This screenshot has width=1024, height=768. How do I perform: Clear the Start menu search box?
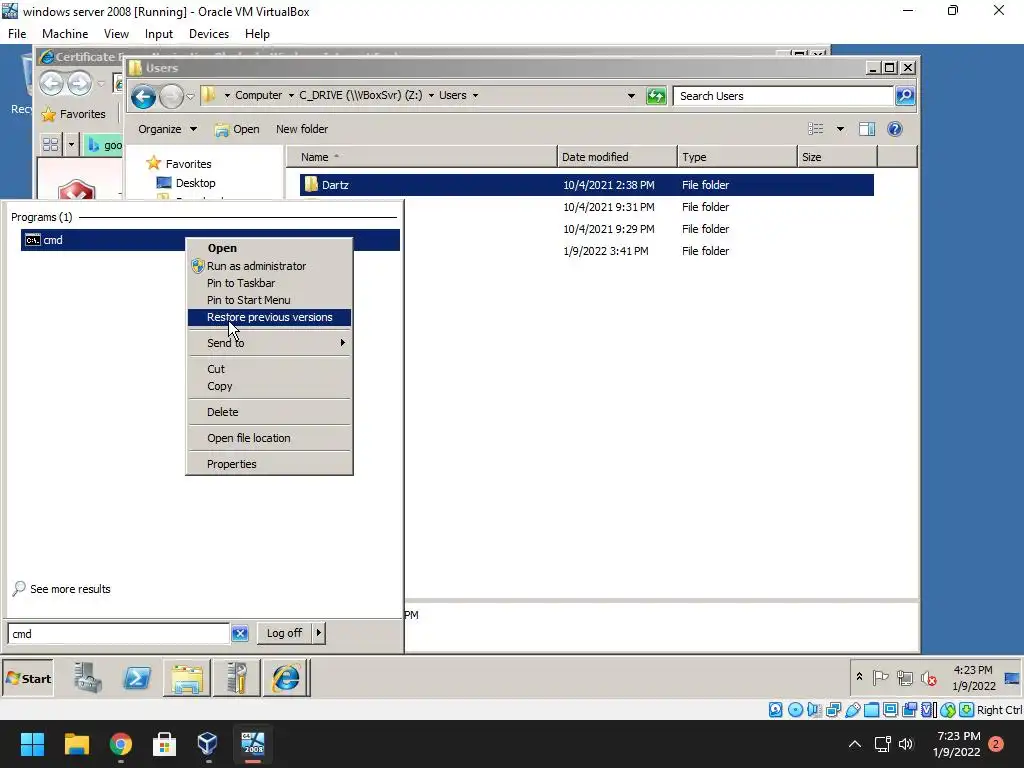pyautogui.click(x=240, y=633)
